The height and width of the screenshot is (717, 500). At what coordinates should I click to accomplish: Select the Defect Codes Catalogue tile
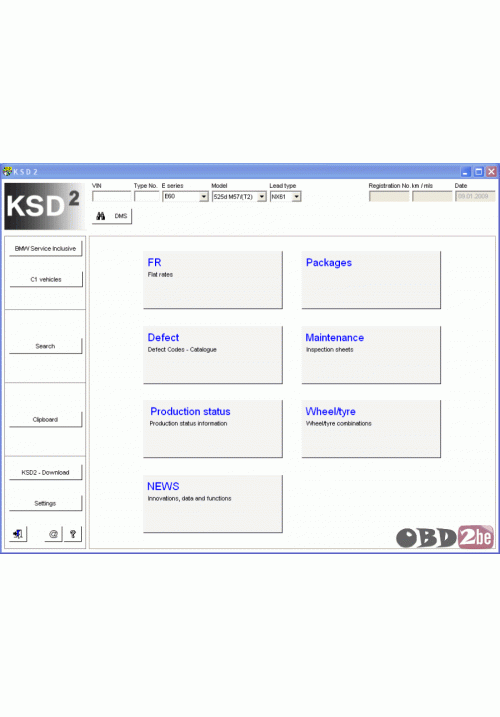point(213,354)
